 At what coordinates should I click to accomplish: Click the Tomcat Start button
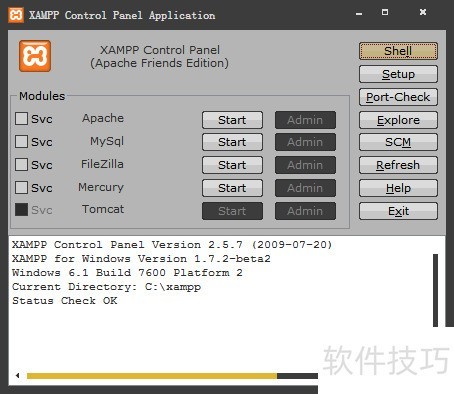(232, 211)
